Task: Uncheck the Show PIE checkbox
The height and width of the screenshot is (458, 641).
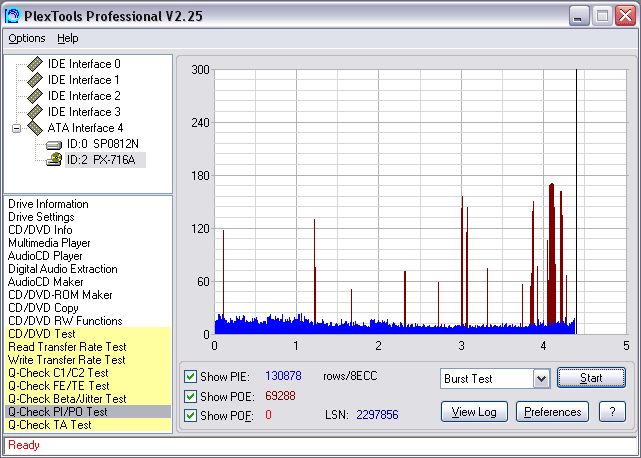Action: 190,376
